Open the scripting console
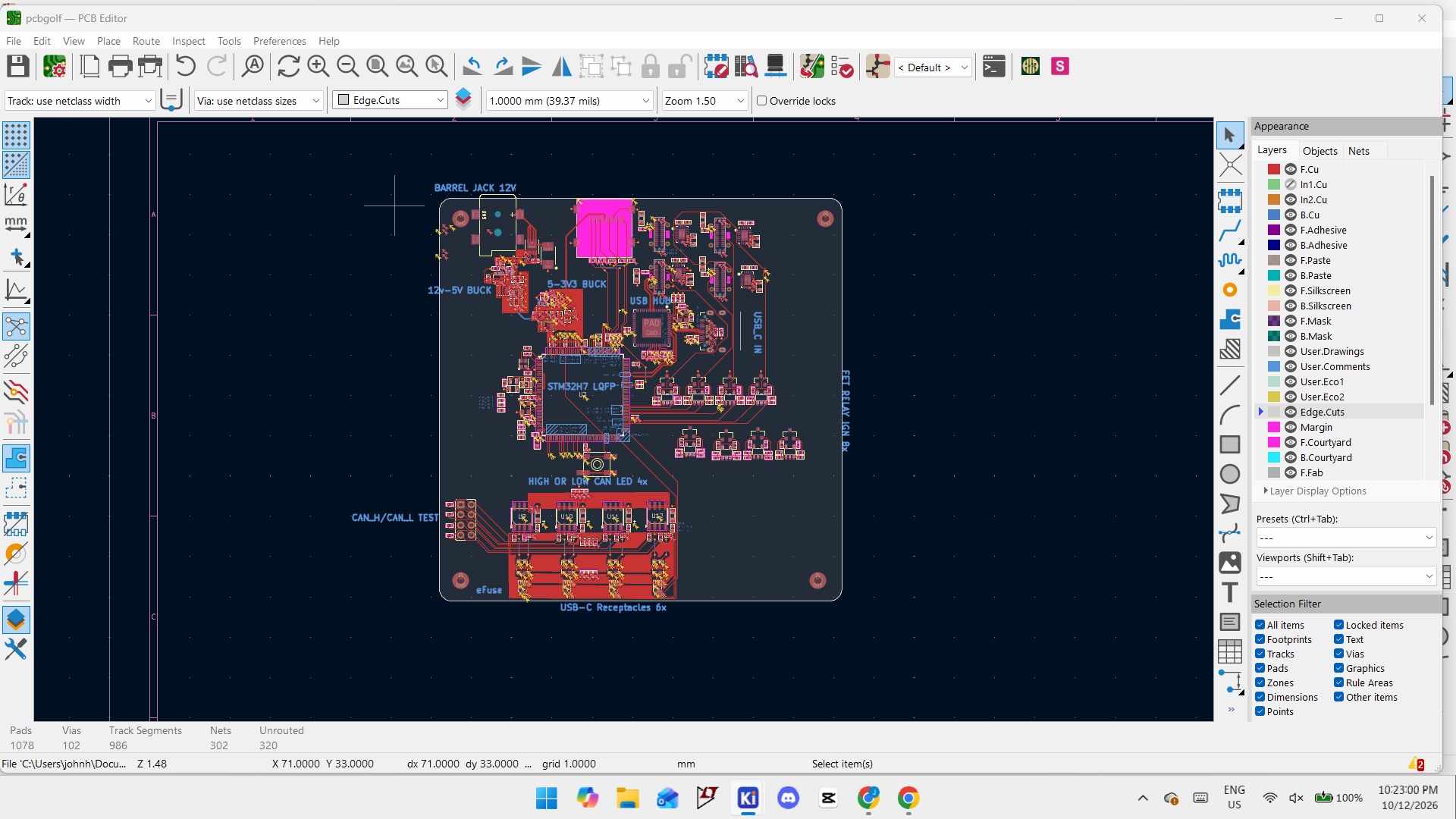Screen dimensions: 1456x819 click(993, 67)
